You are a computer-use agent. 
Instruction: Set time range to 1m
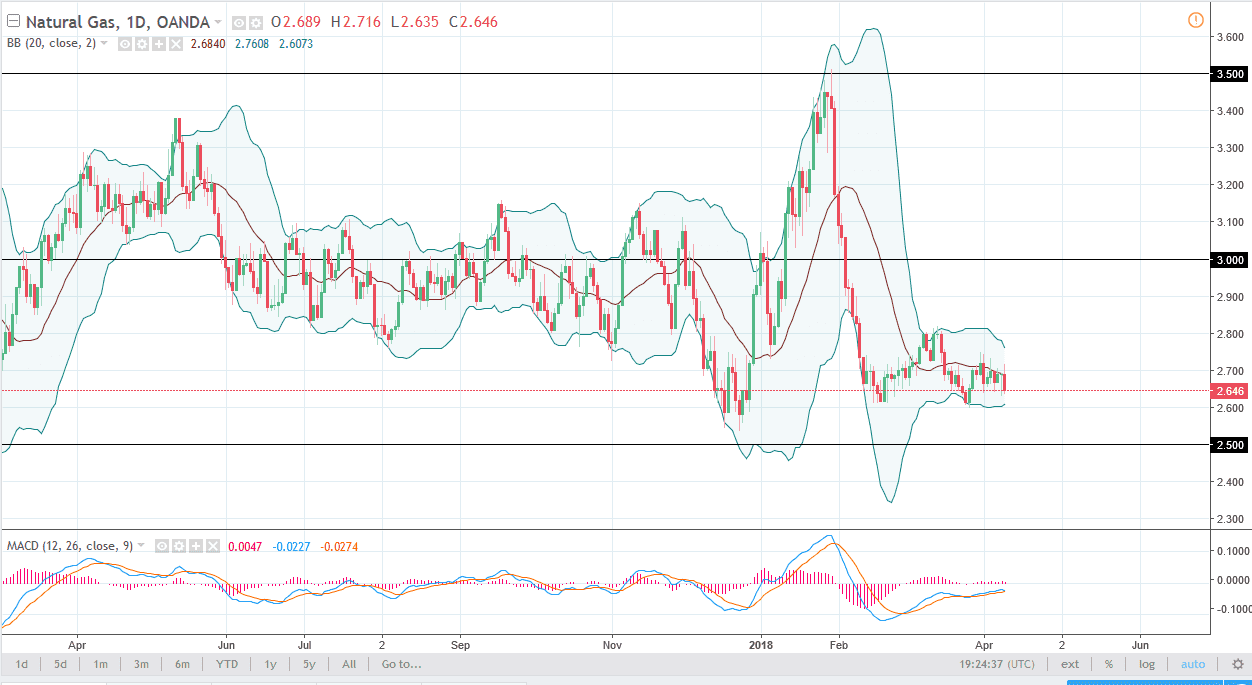point(101,664)
